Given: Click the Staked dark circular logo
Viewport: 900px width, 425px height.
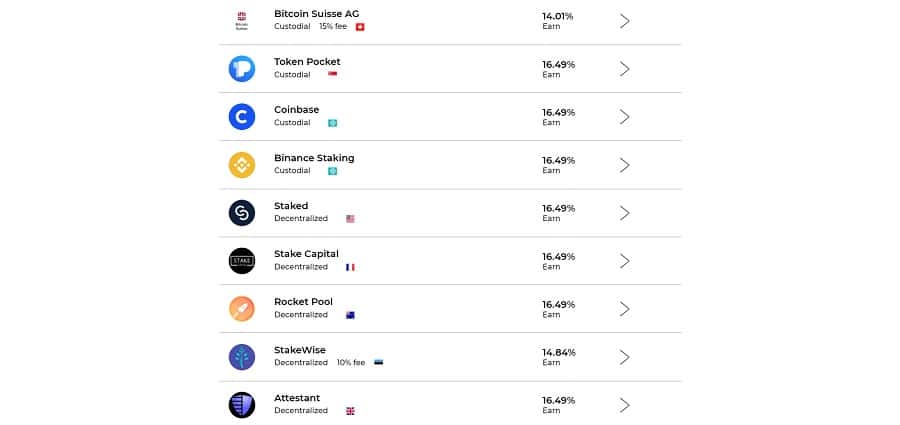Looking at the screenshot, I should 242,213.
